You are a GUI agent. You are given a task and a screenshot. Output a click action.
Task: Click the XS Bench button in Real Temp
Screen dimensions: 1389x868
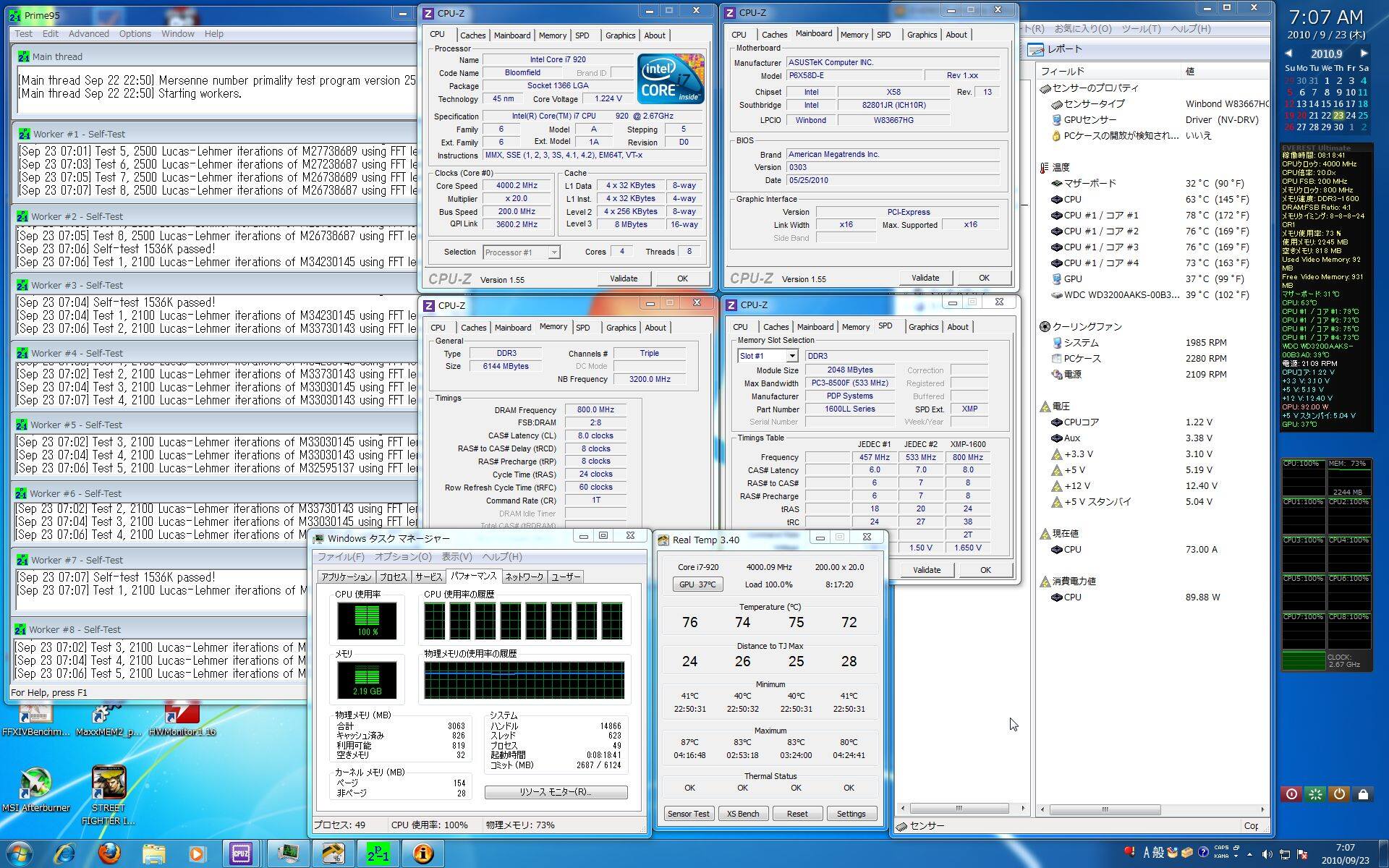[743, 814]
